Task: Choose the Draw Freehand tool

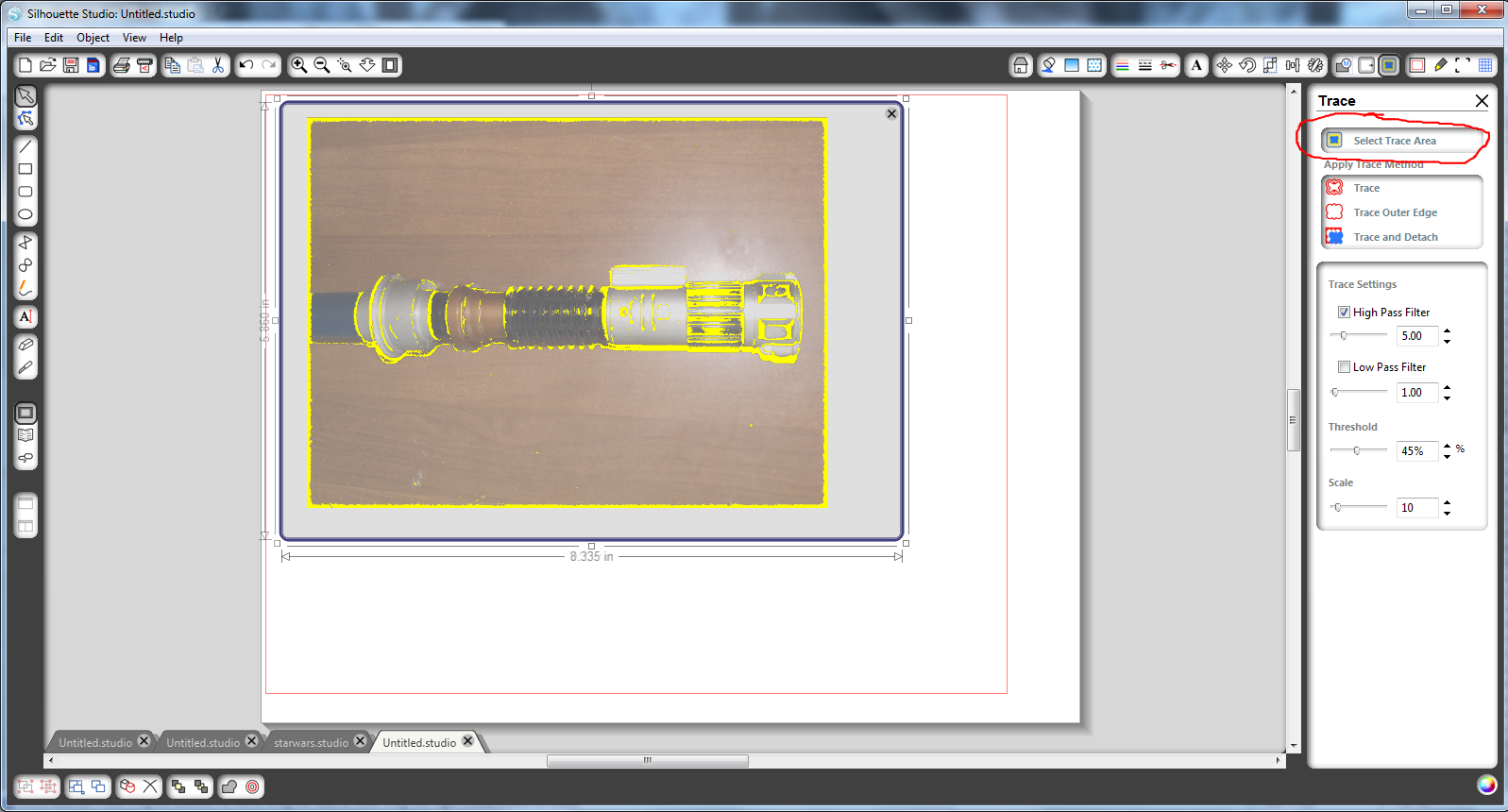Action: 25,288
